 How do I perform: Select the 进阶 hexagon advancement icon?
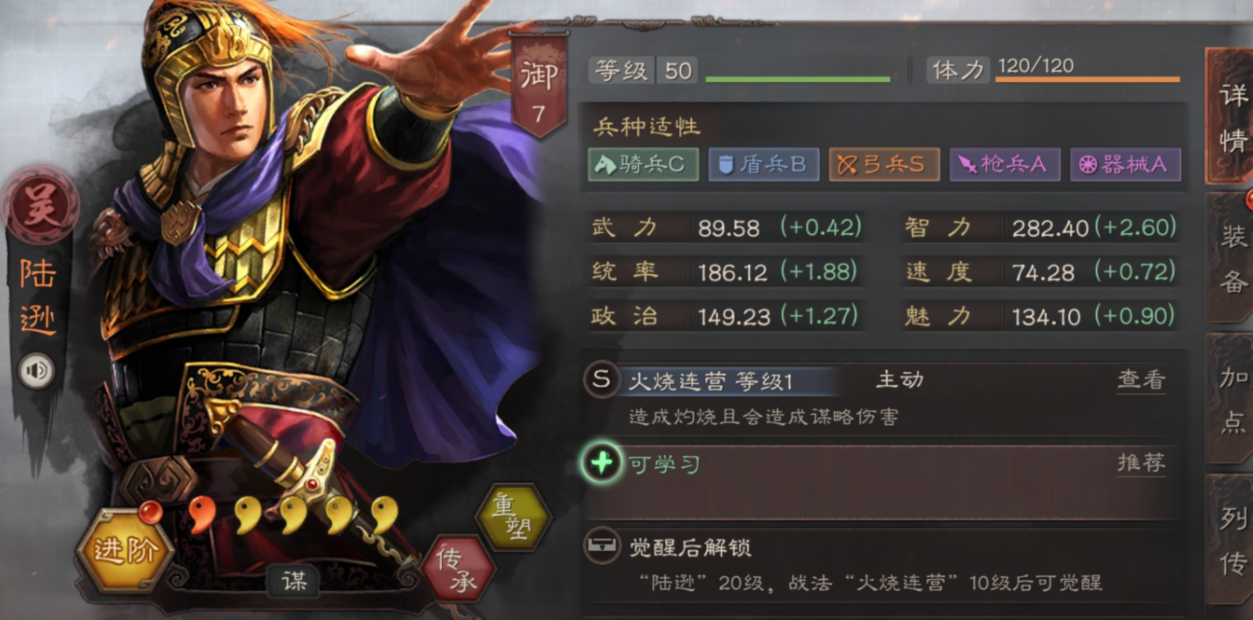[126, 549]
